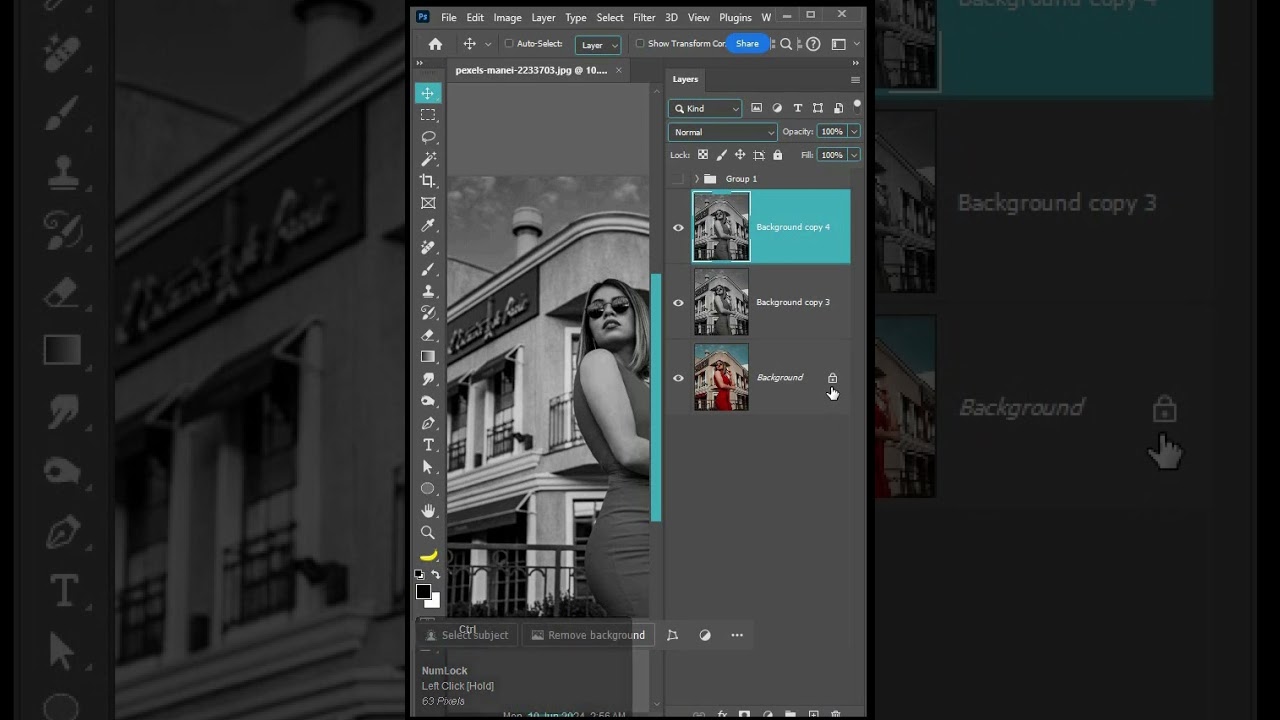Open the Filter menu

(643, 17)
